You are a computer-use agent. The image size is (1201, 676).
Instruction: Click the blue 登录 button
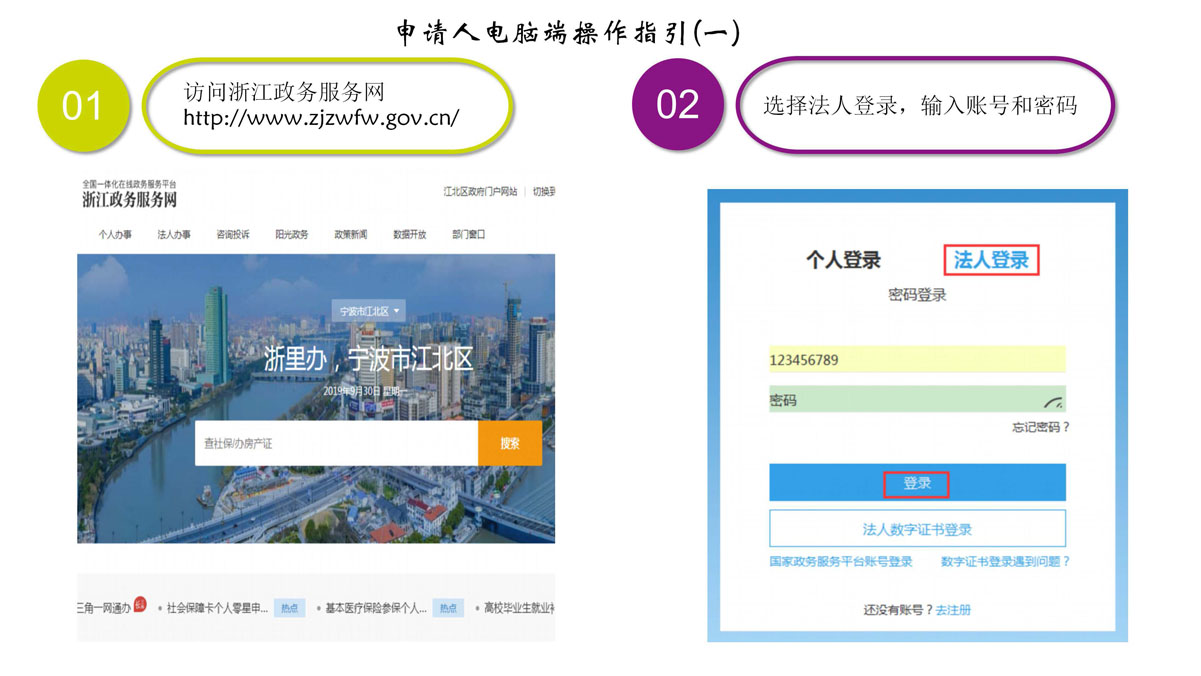pos(917,483)
